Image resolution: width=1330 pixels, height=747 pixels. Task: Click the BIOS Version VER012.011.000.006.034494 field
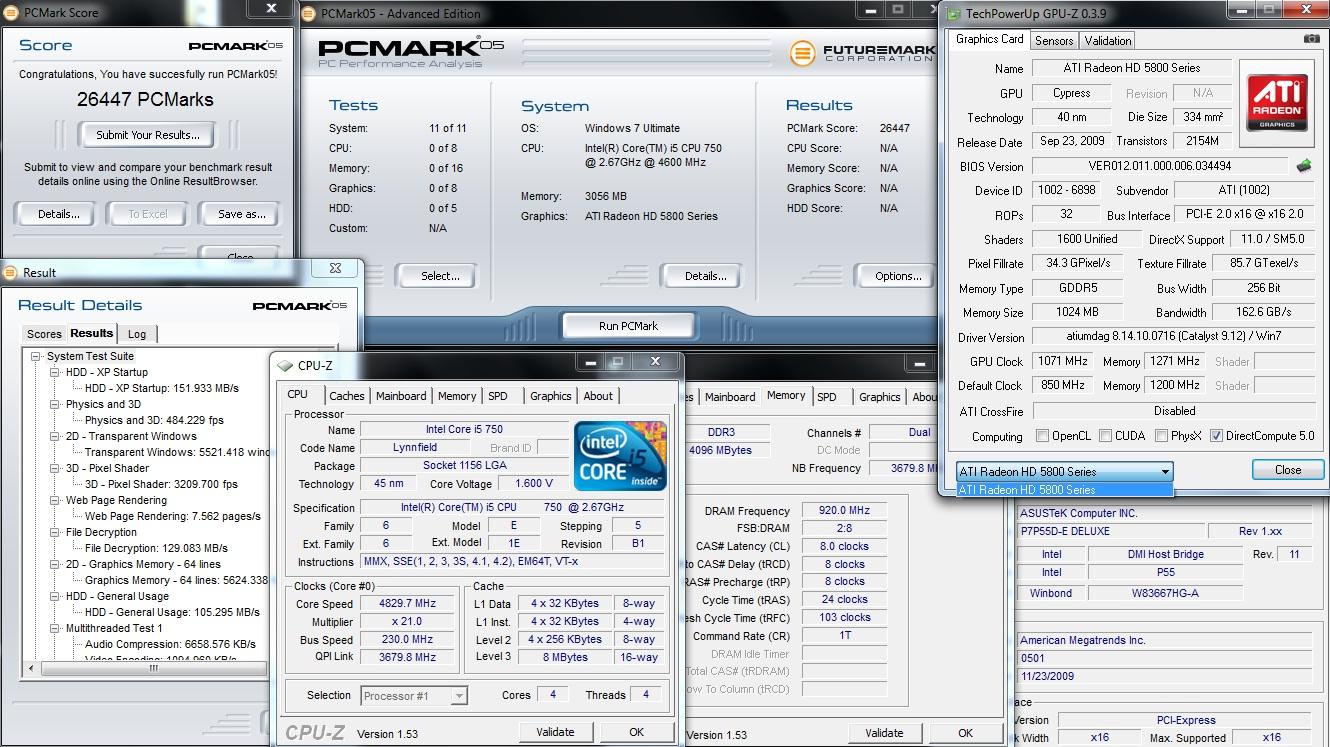[1159, 166]
